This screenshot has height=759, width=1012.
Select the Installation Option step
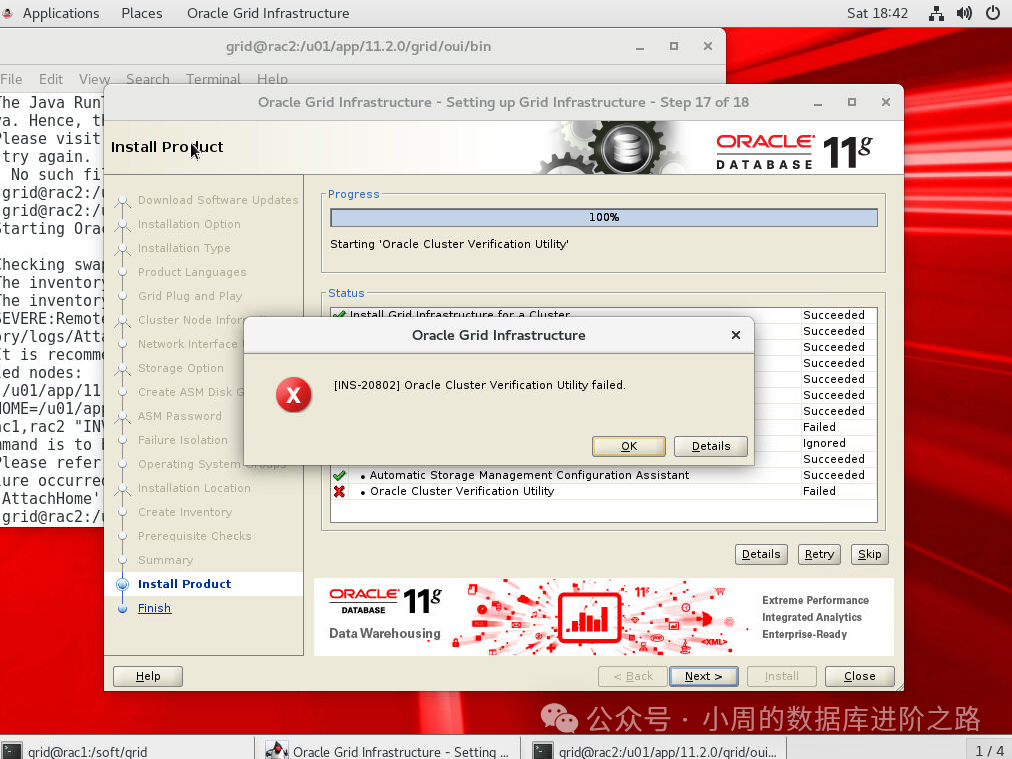tap(189, 224)
